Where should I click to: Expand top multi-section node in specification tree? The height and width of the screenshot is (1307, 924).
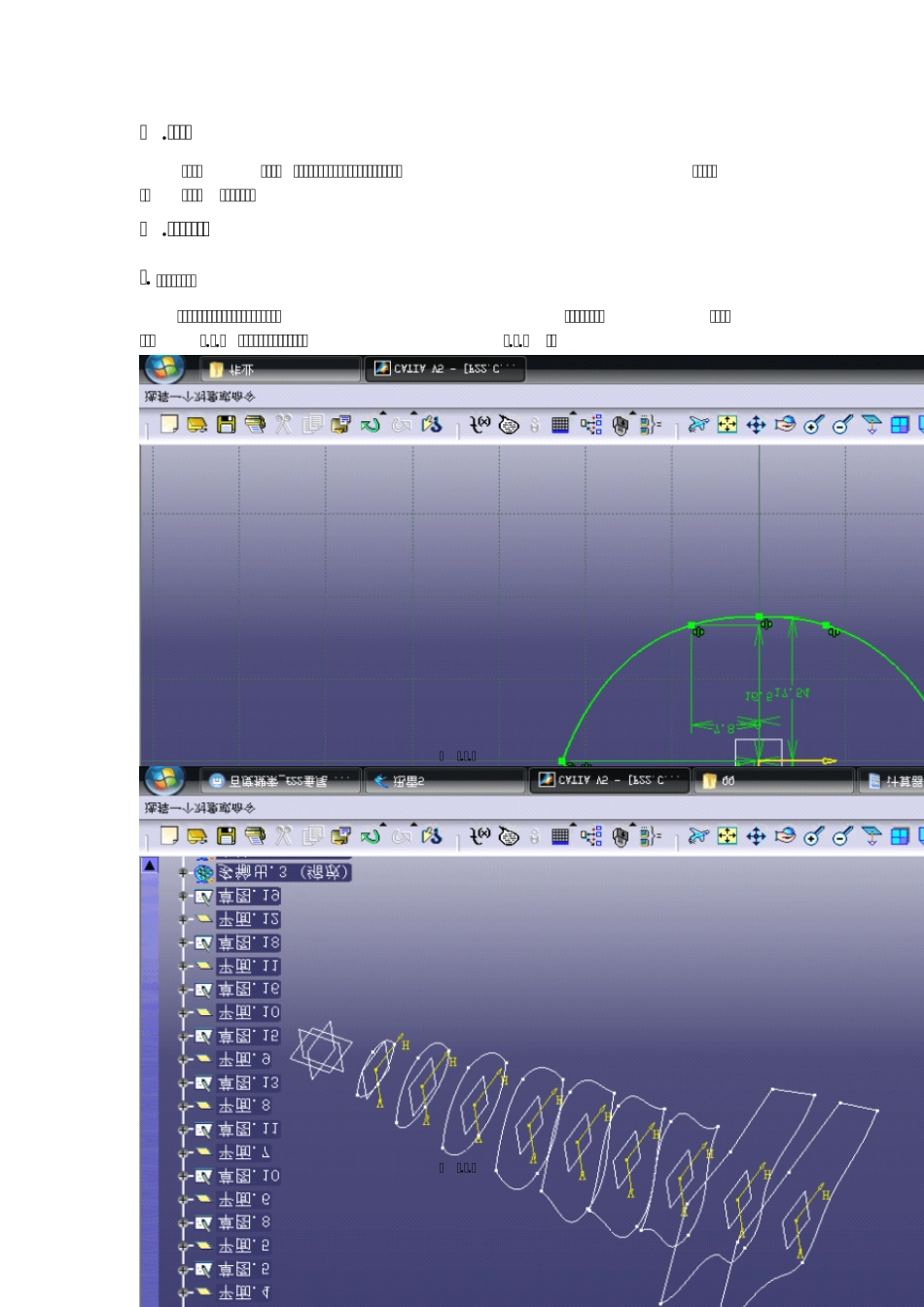coord(183,872)
